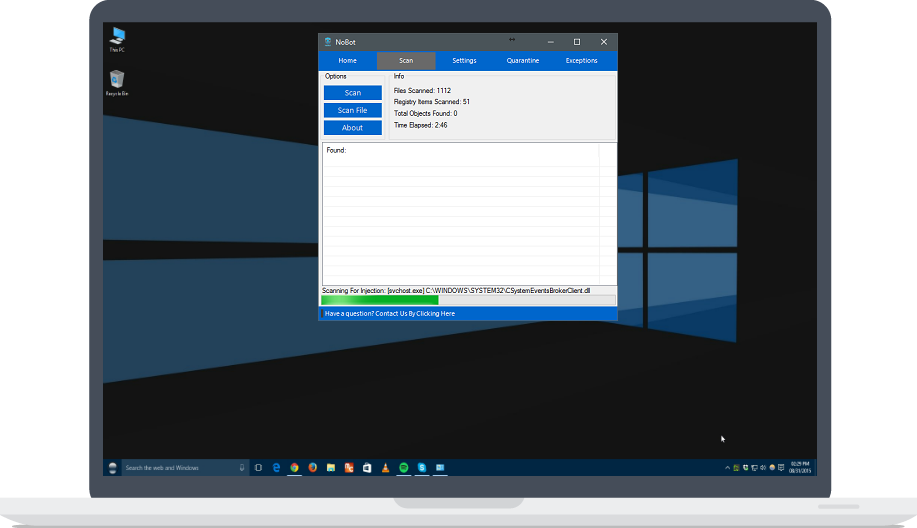Open Microsoft Edge from the taskbar
The height and width of the screenshot is (528, 917).
click(276, 467)
